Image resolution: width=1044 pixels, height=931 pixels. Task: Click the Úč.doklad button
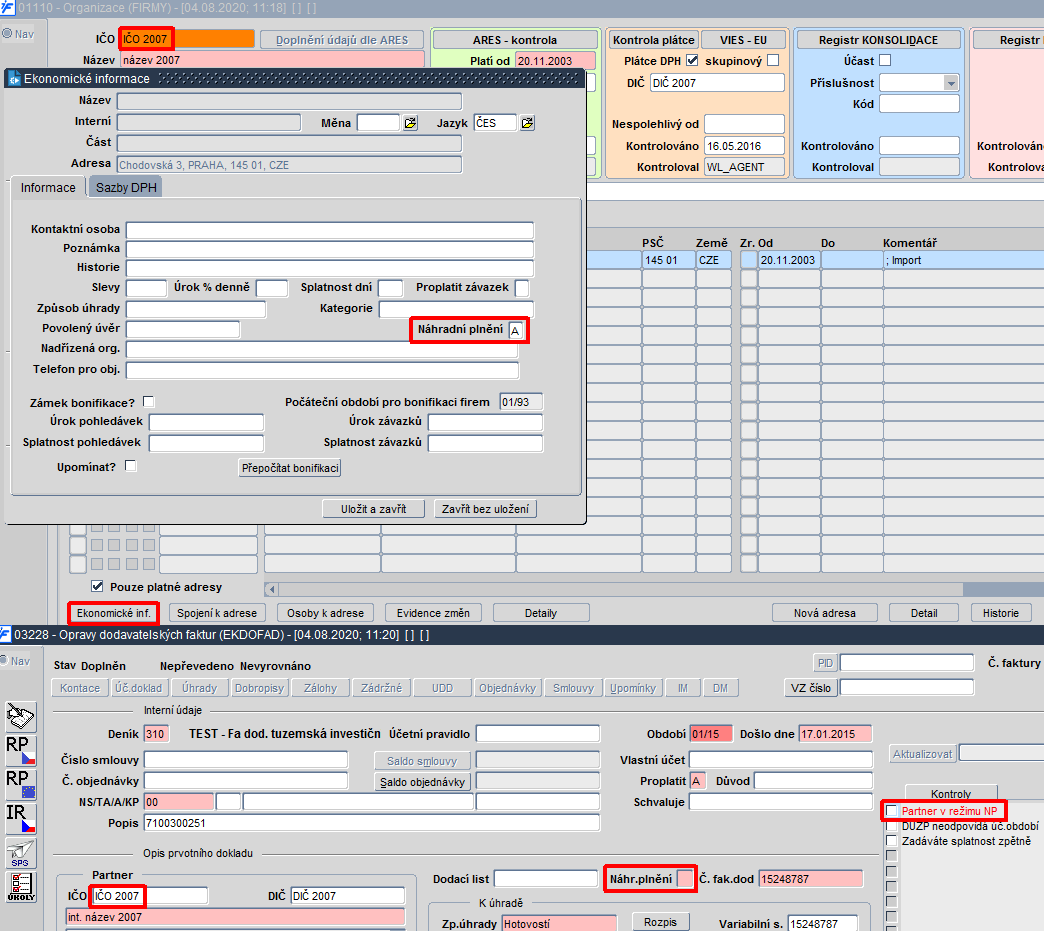click(138, 688)
